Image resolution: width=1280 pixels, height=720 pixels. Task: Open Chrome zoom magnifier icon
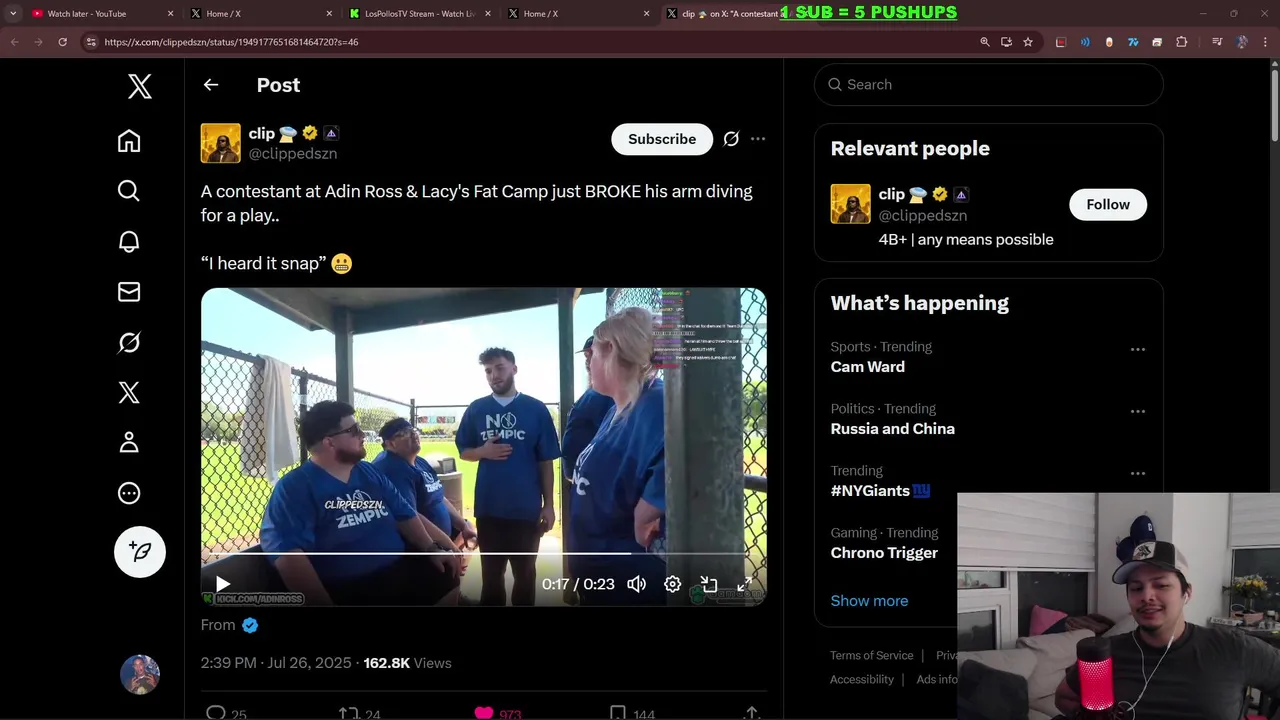pos(985,42)
